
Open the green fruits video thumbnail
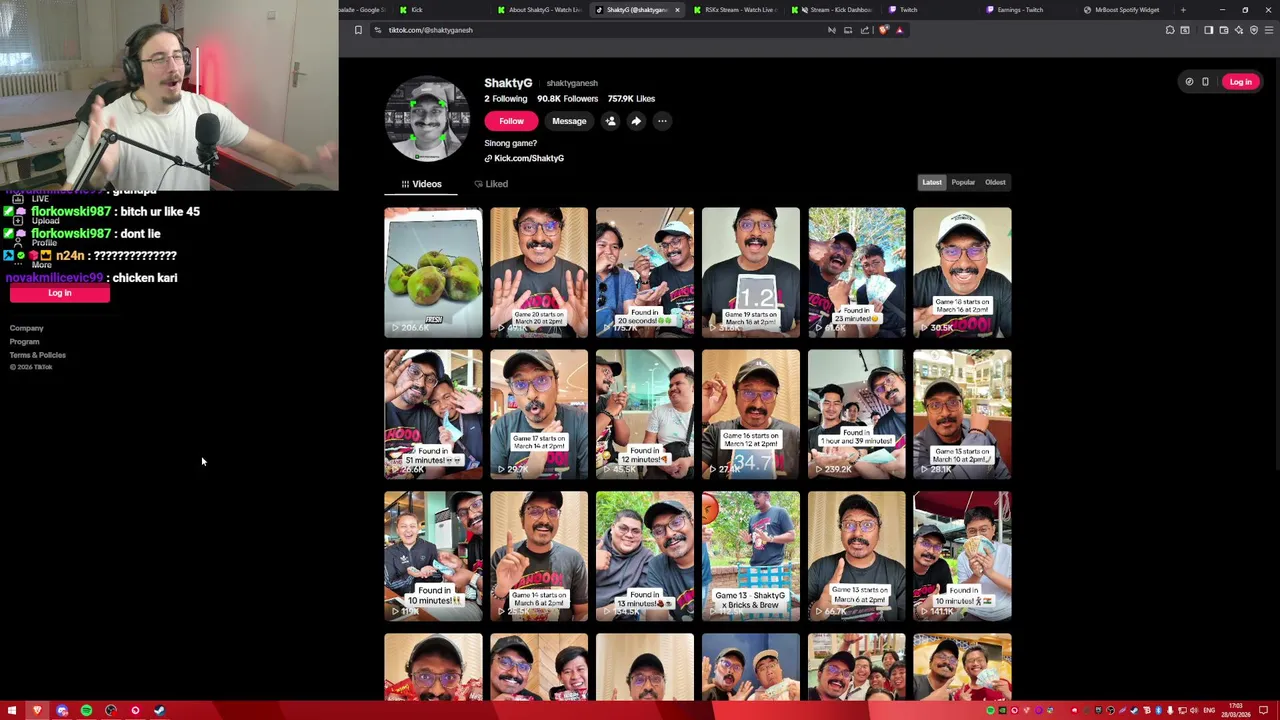[x=433, y=272]
